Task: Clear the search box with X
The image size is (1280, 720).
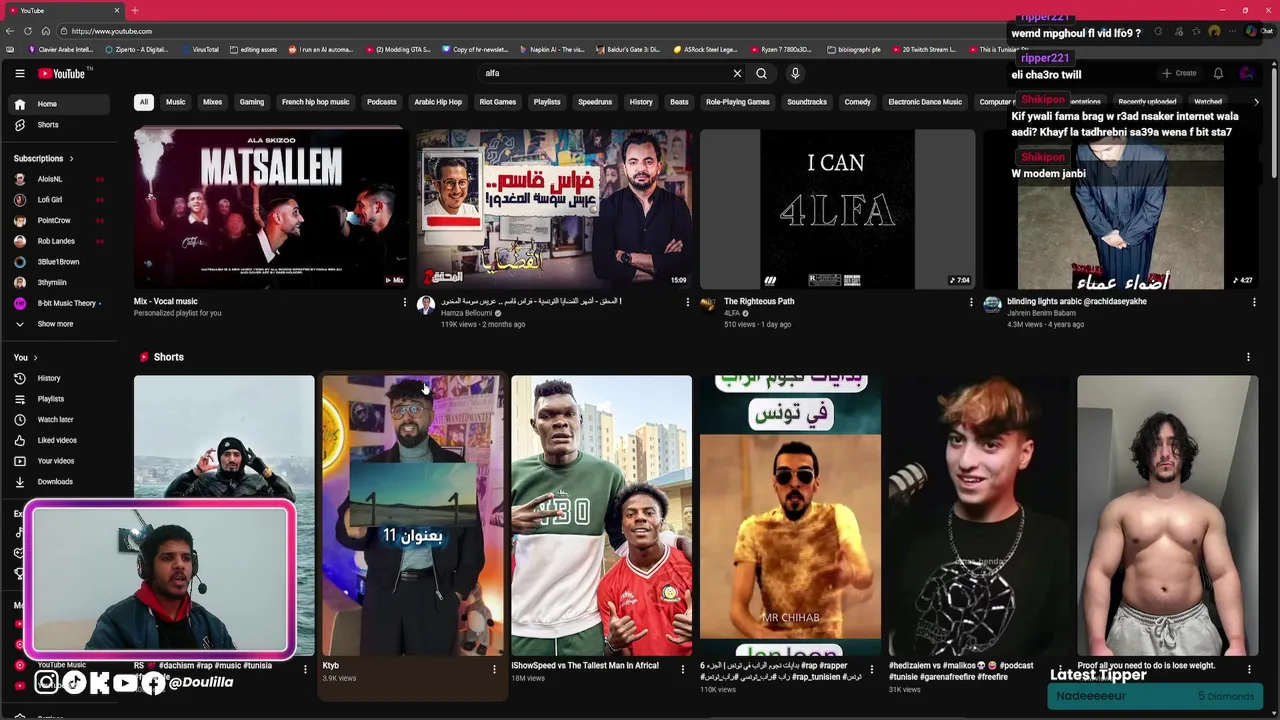Action: coord(737,73)
